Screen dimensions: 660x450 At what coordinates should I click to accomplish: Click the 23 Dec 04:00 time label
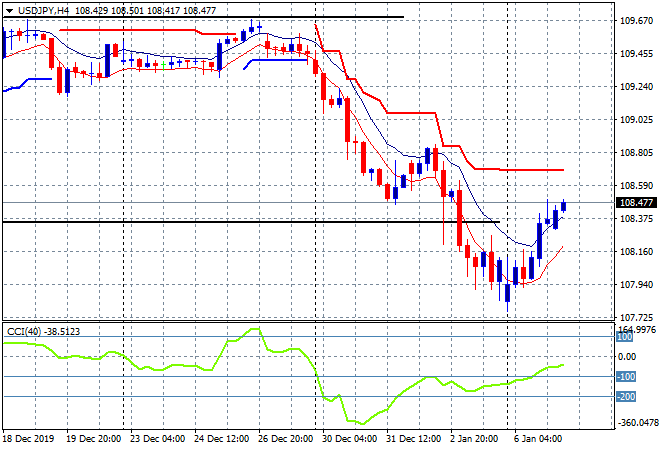[x=157, y=439]
